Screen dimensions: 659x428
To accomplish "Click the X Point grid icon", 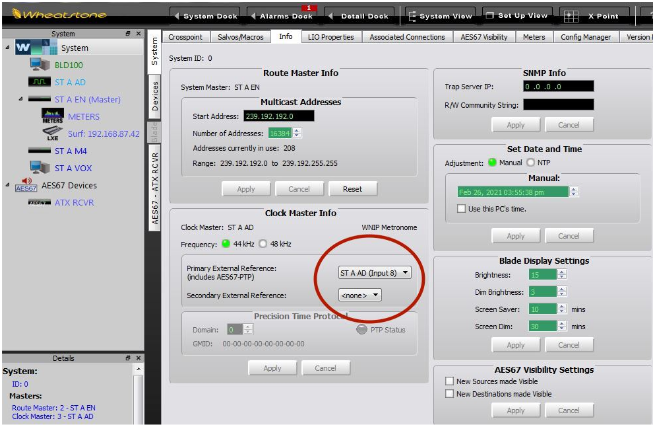I will pos(571,16).
